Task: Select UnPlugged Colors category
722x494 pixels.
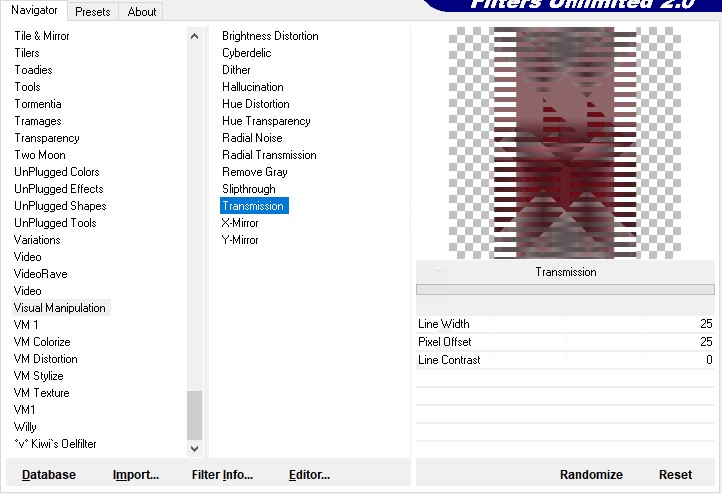Action: click(x=57, y=172)
